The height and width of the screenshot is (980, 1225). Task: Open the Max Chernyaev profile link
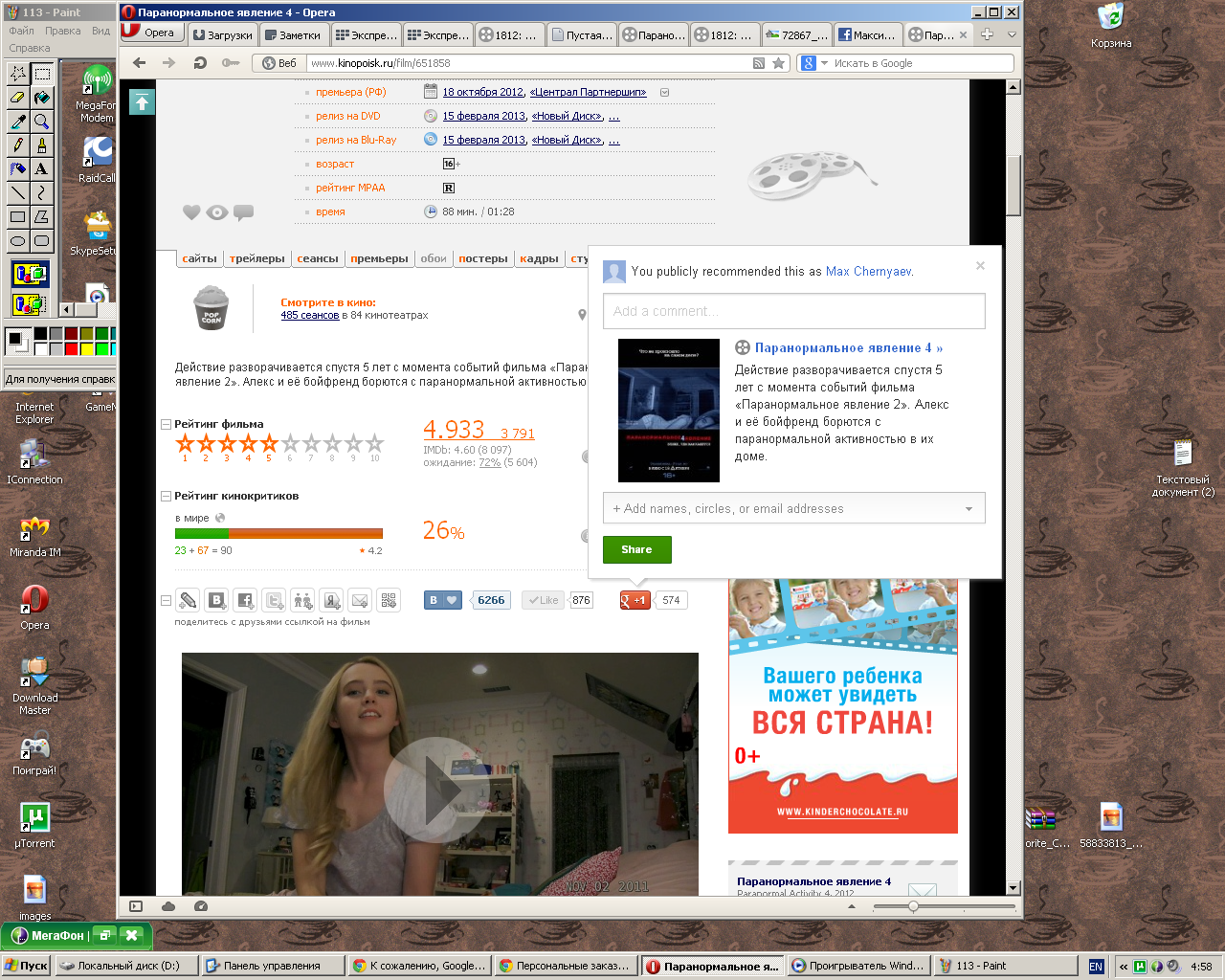tap(868, 272)
